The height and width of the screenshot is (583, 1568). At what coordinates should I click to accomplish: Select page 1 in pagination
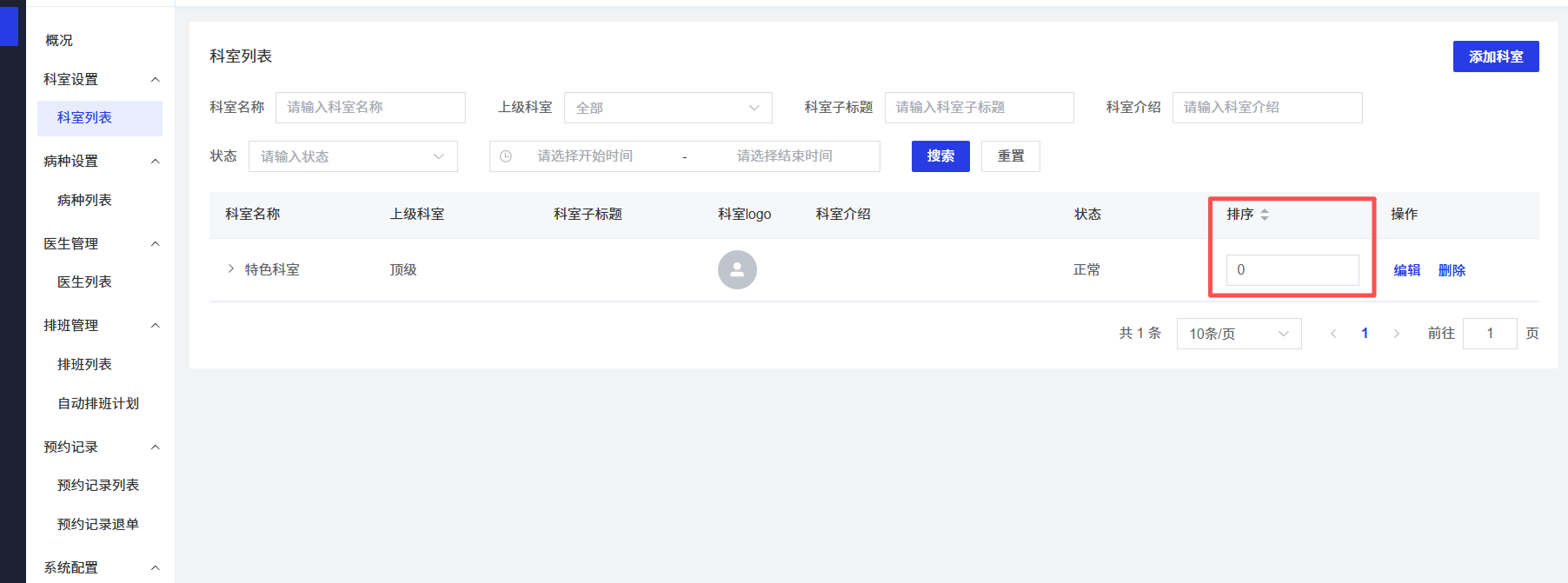pyautogui.click(x=1365, y=334)
